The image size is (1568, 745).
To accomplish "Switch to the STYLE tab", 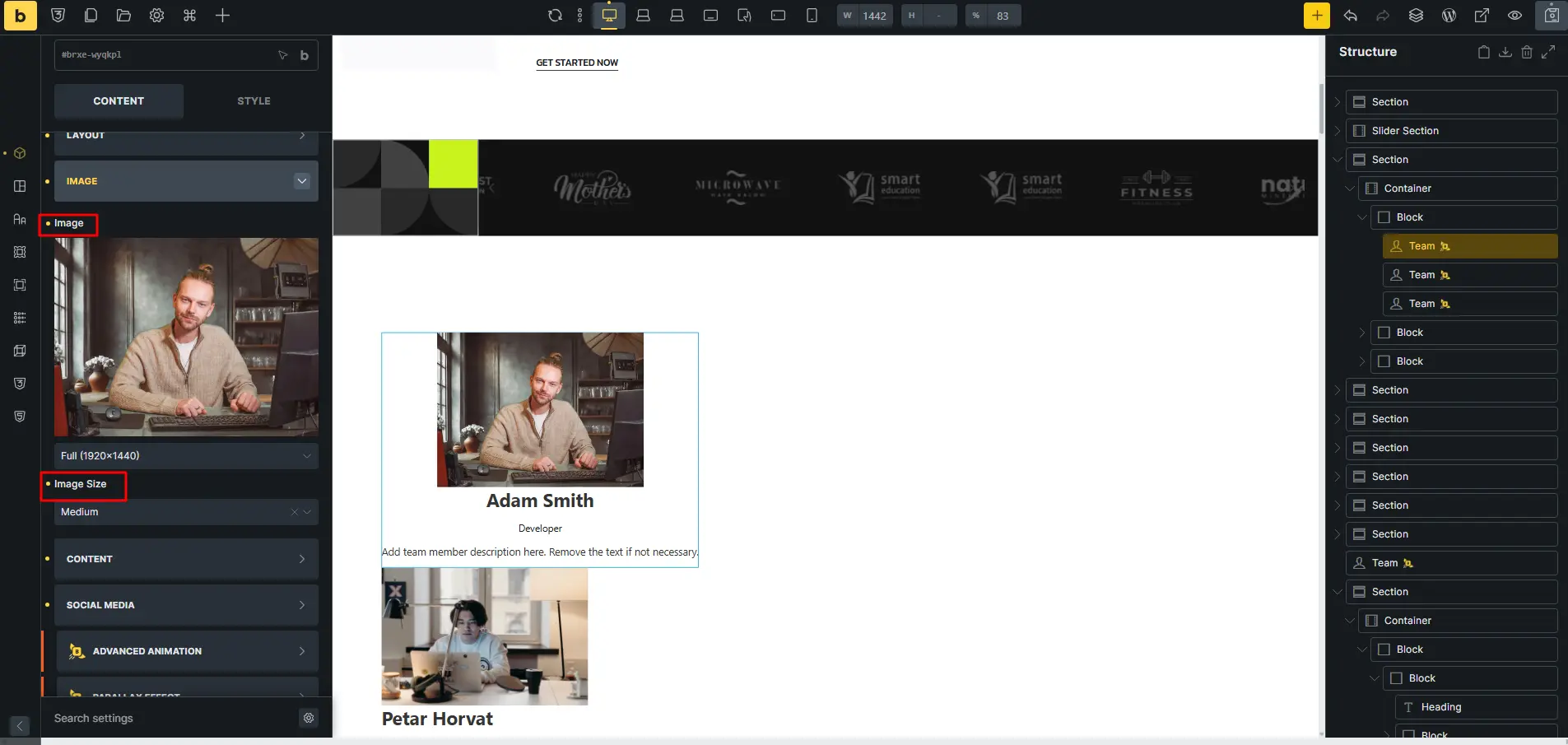I will [x=254, y=101].
